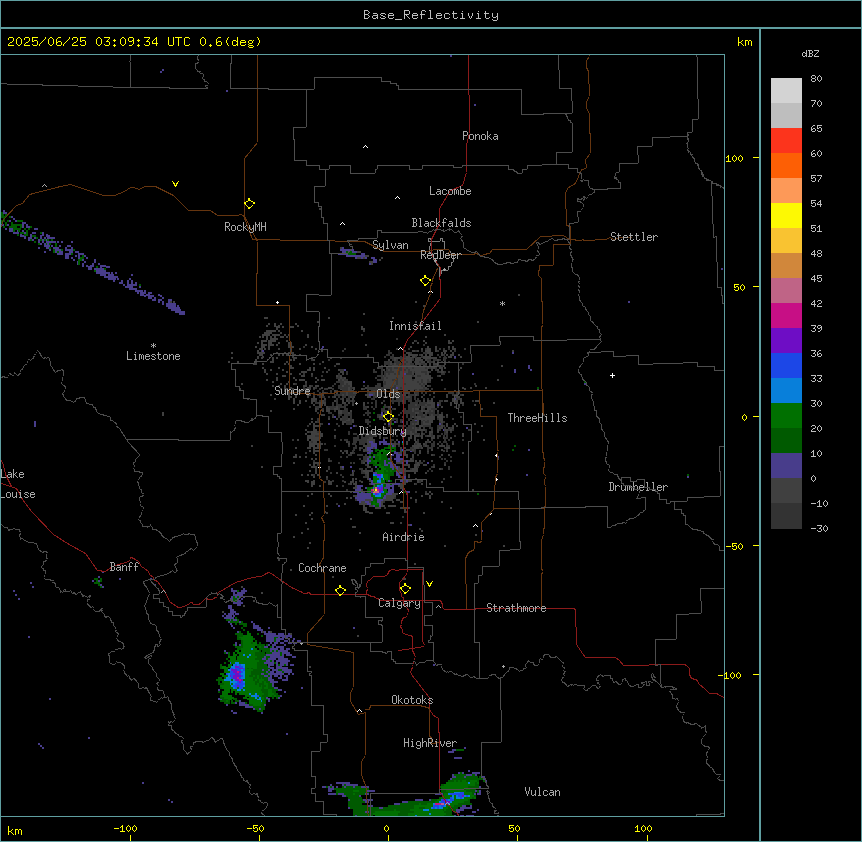Viewport: 862px width, 842px height.
Task: Click the HighRiver label
Action: tap(430, 743)
